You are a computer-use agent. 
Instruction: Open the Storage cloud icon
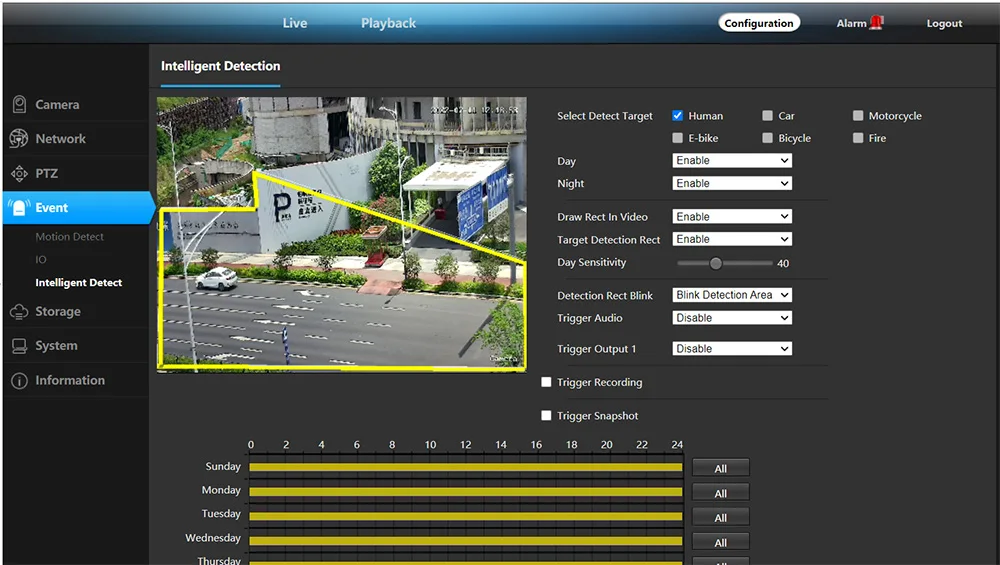pyautogui.click(x=19, y=312)
